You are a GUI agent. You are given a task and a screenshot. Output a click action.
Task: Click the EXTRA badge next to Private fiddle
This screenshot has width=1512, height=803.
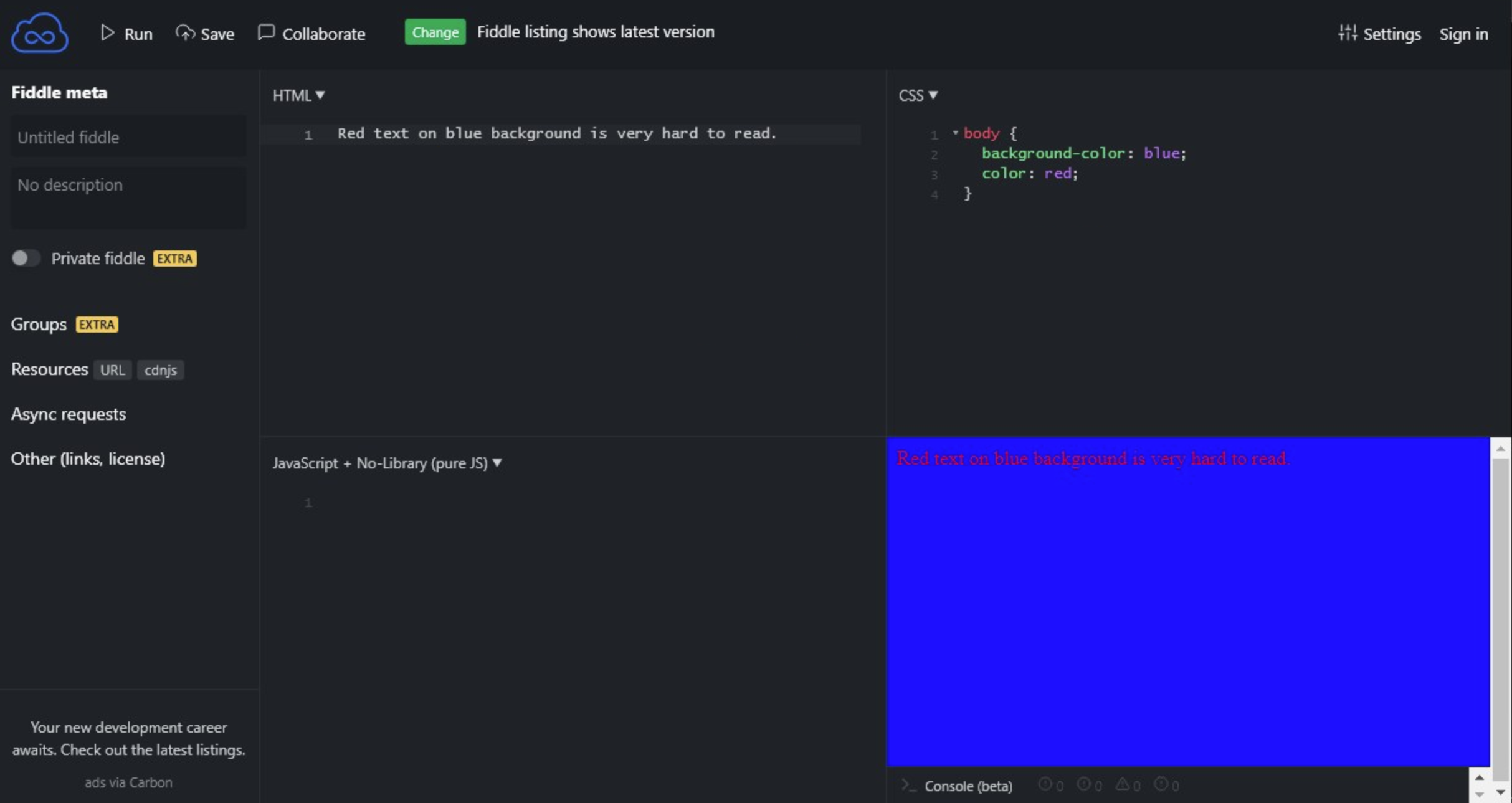click(x=175, y=259)
